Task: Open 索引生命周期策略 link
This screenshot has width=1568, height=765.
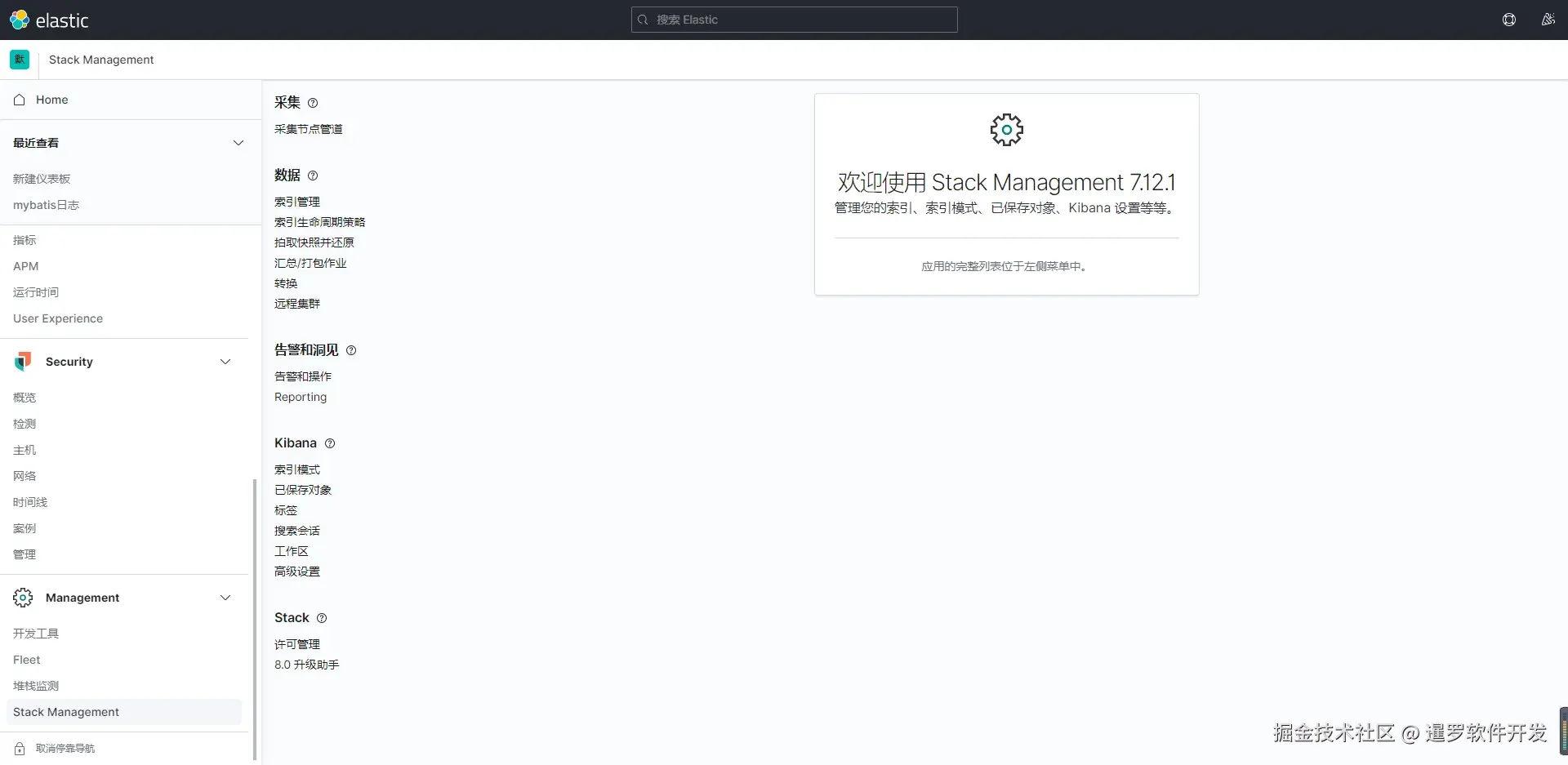Action: point(320,222)
